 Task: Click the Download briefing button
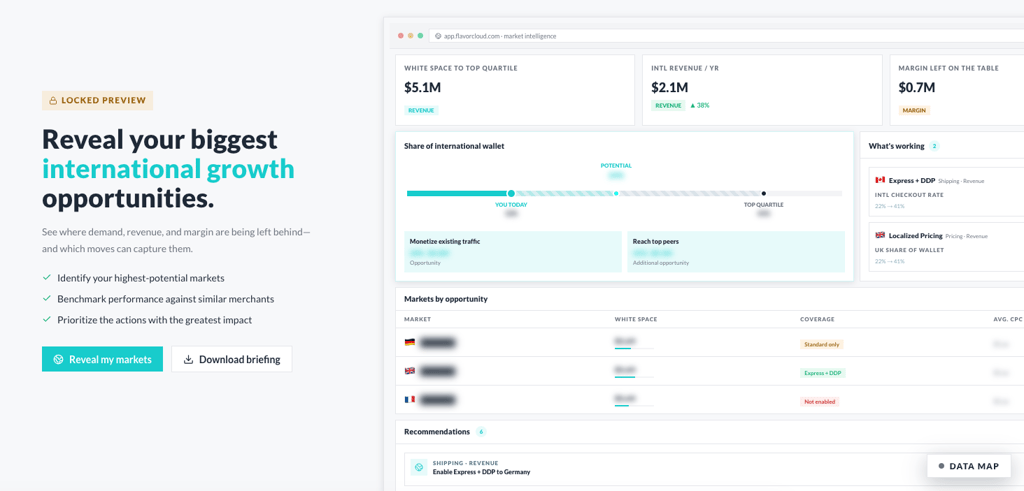point(232,359)
